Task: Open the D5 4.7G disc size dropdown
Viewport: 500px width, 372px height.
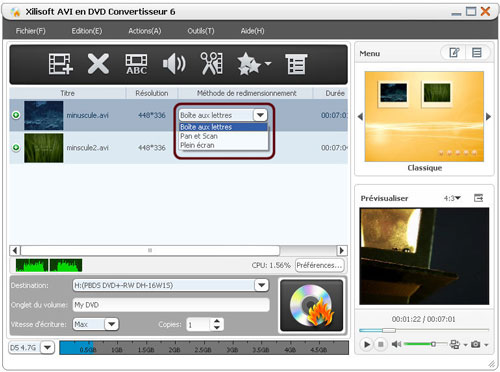Action: (48, 348)
